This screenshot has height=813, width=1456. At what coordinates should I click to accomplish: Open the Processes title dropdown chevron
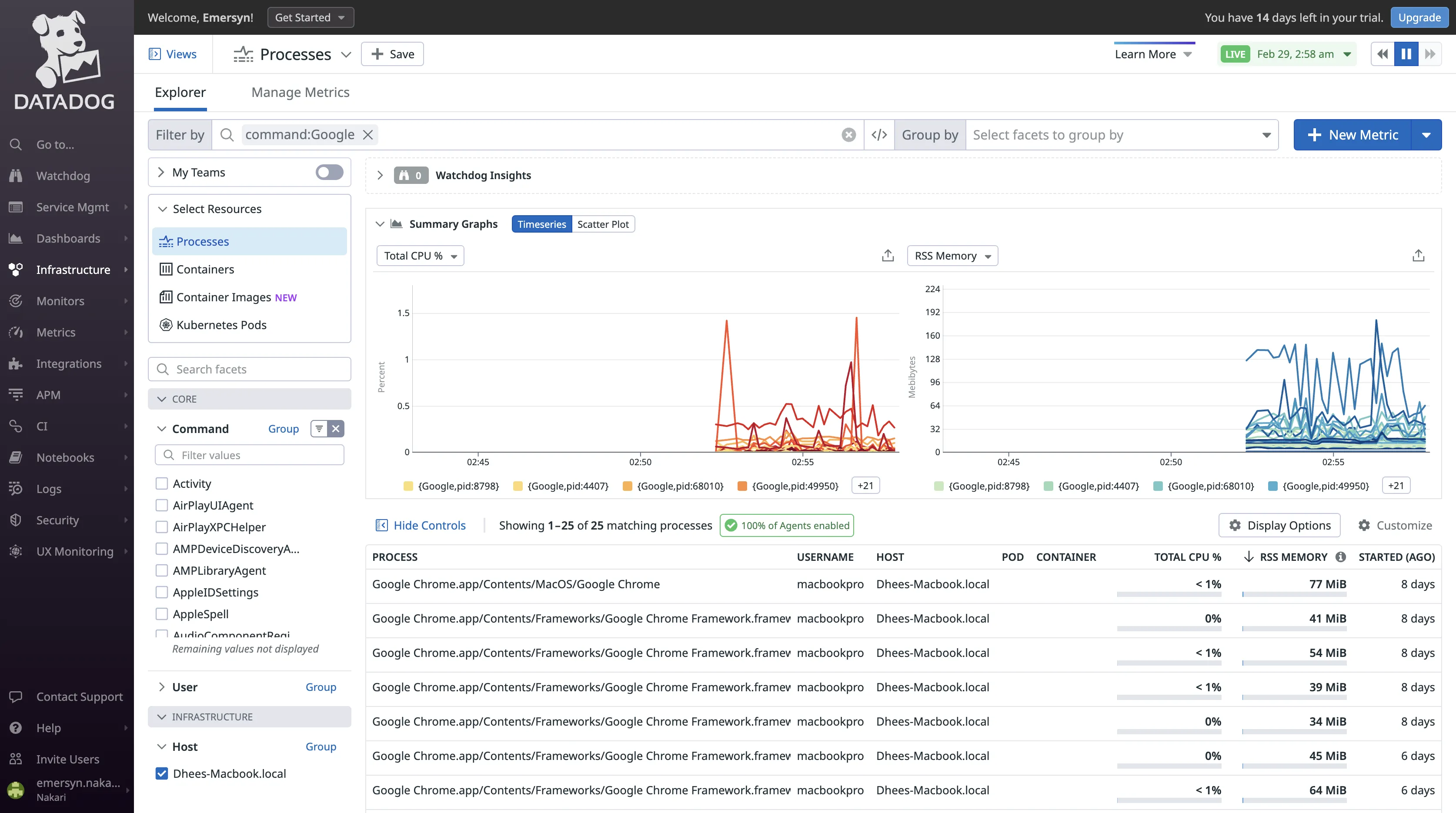tap(346, 54)
